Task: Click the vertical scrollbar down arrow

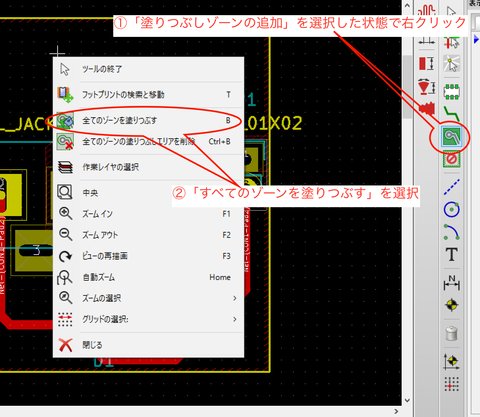Action: [x=407, y=400]
